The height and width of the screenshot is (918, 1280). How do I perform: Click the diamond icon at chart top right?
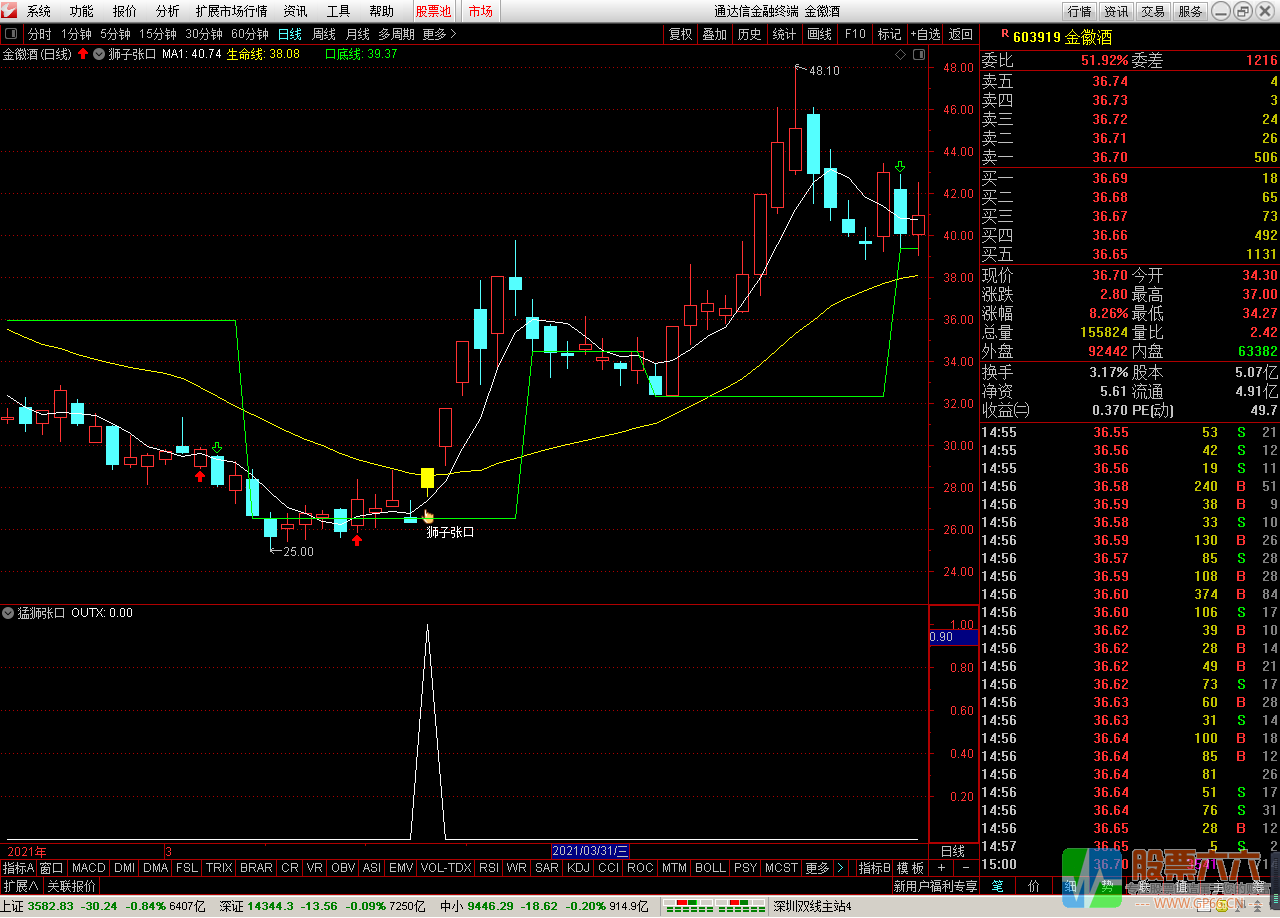pos(901,54)
